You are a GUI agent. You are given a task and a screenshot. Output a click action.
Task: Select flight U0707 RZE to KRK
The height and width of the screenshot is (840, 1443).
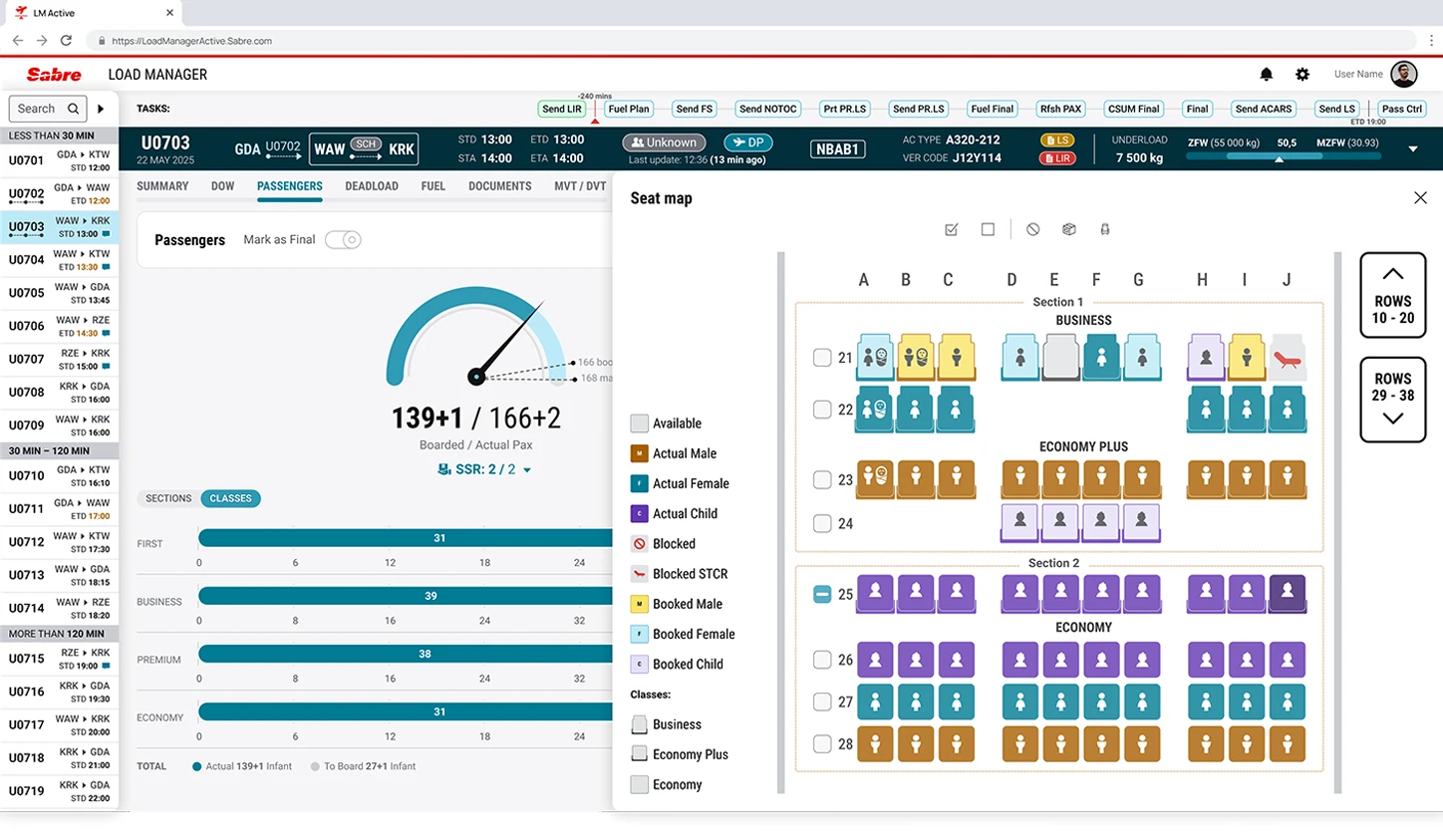(x=60, y=359)
